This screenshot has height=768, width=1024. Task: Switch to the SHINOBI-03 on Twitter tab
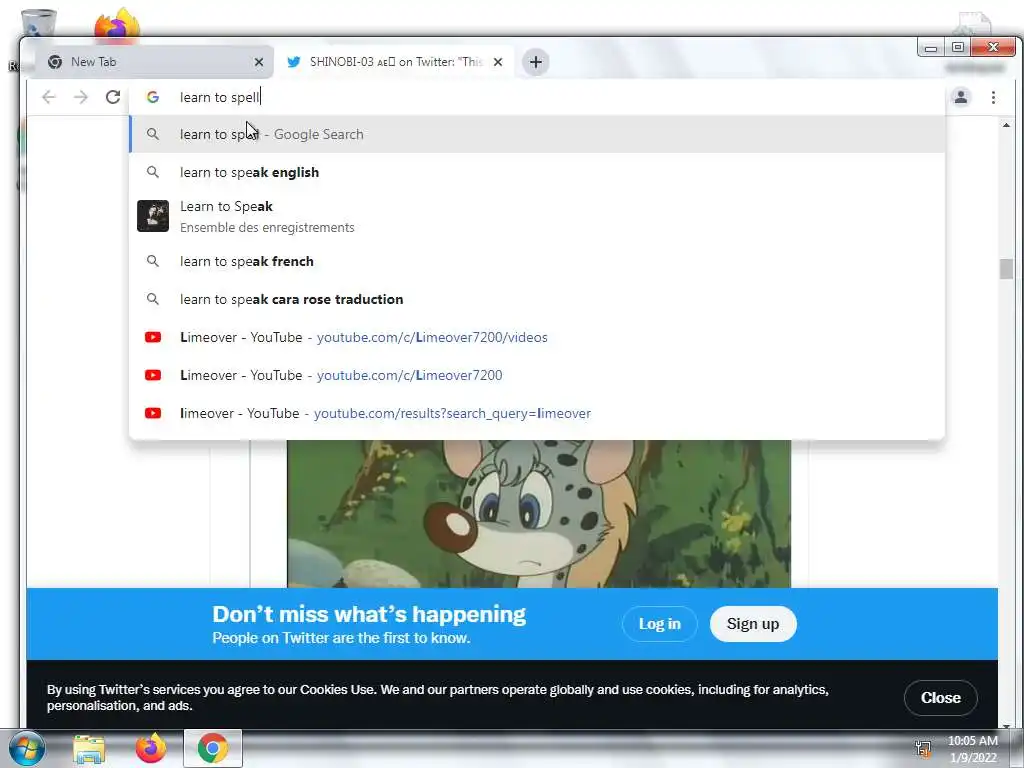[x=394, y=62]
